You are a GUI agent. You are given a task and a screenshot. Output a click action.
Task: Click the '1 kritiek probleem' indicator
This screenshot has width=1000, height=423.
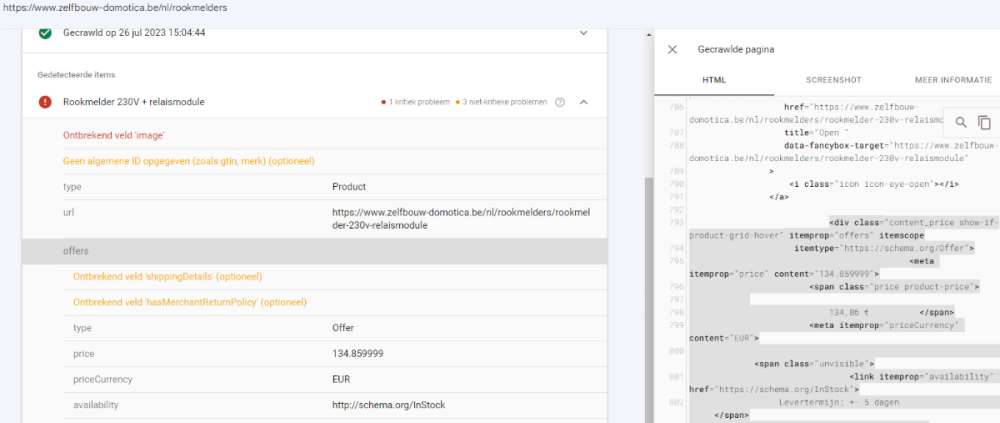[416, 102]
